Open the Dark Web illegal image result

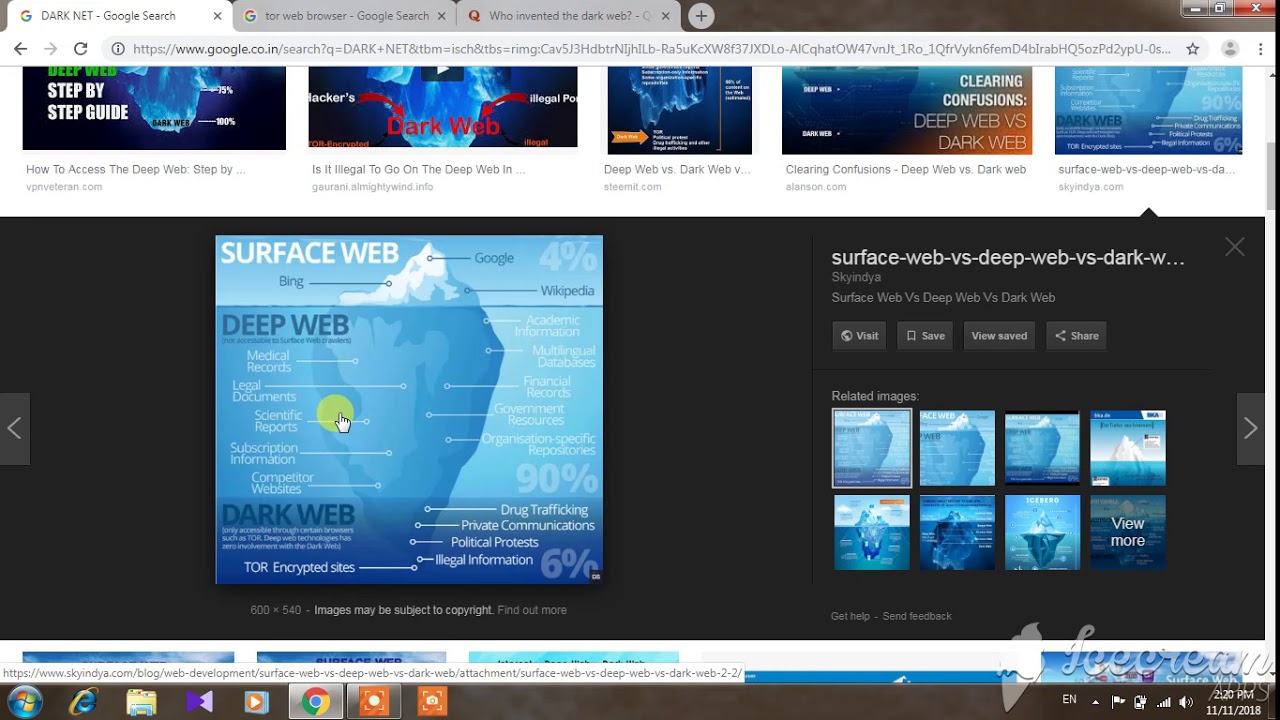[443, 107]
